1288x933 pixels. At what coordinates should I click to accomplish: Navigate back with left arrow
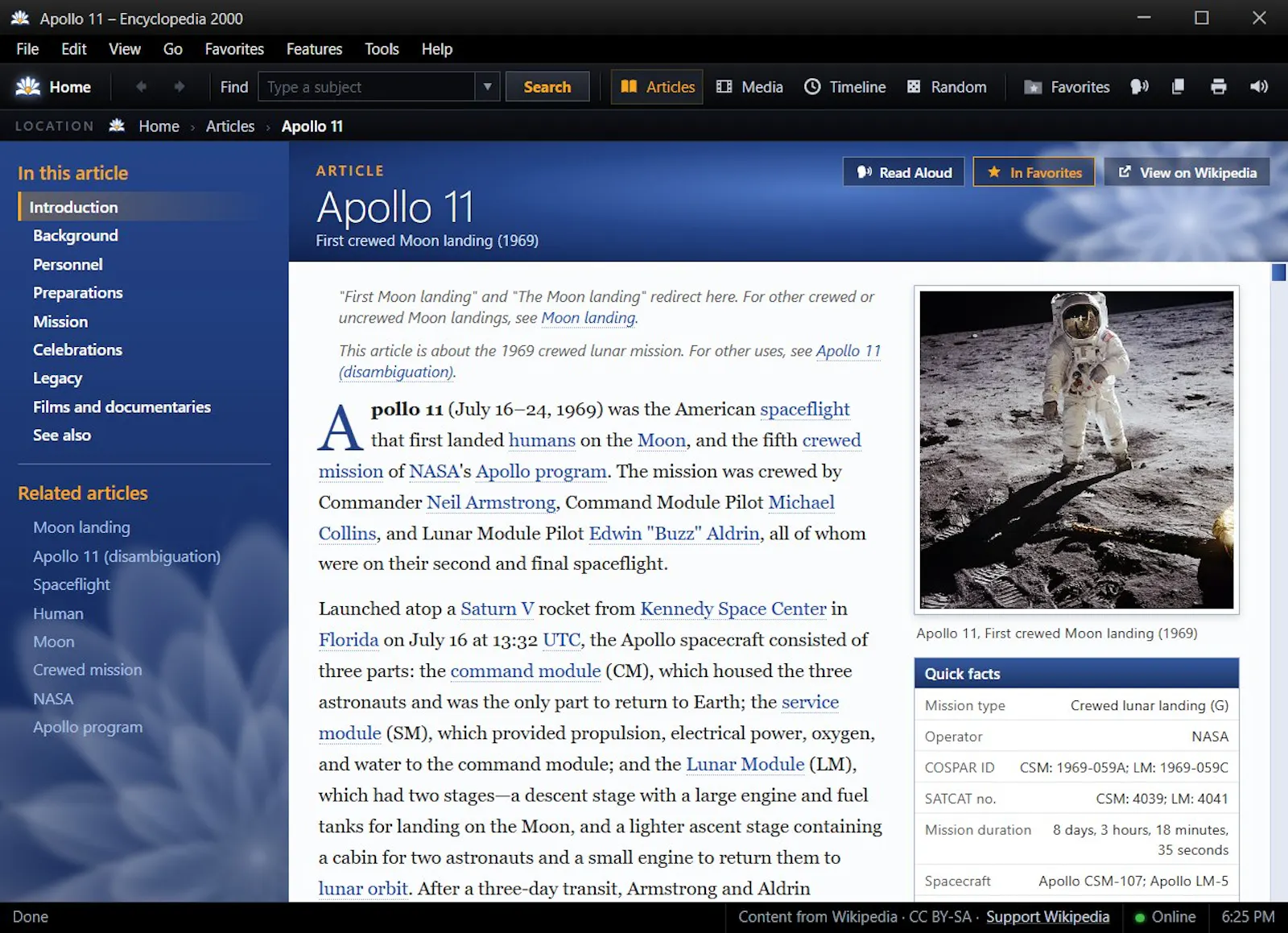(x=142, y=87)
